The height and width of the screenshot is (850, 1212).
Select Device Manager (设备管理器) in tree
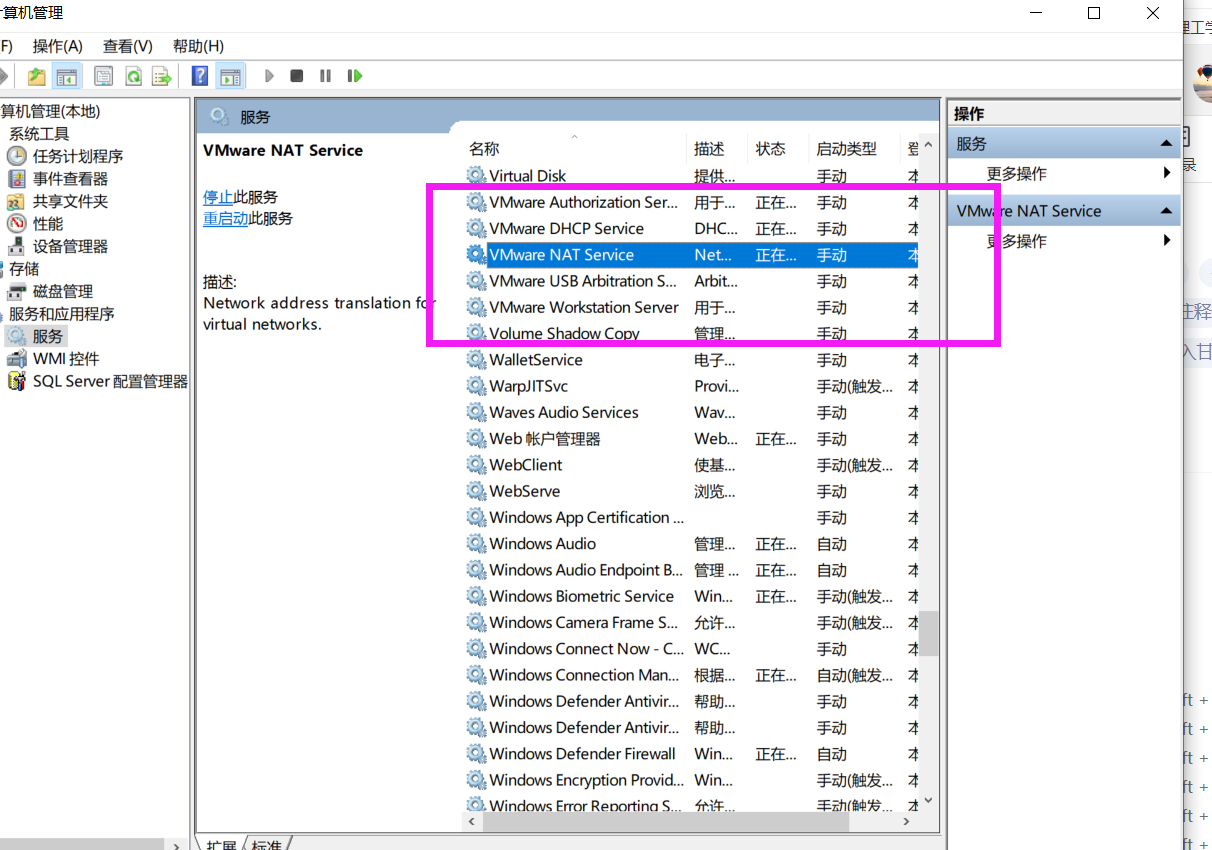tap(70, 246)
